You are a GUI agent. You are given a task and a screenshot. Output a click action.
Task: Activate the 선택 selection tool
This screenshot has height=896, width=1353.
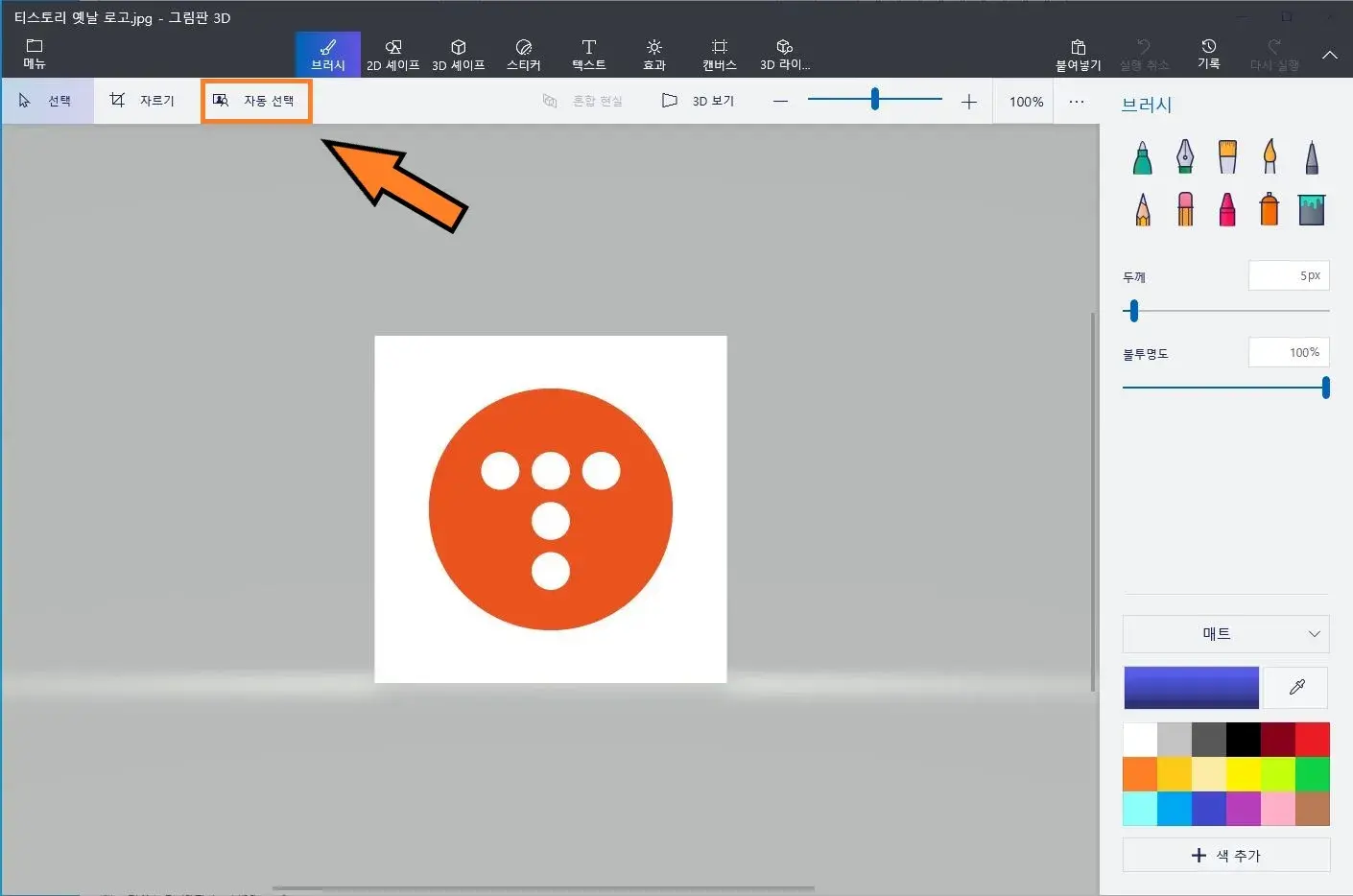[x=47, y=101]
